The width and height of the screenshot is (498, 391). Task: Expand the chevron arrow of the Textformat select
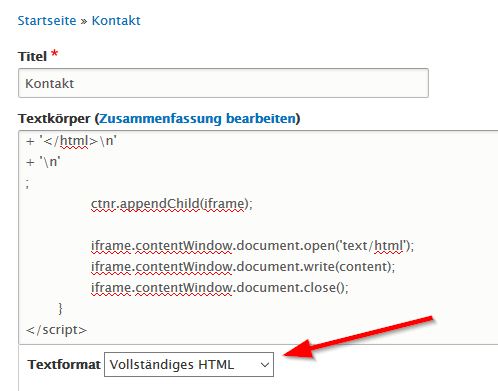coord(265,365)
